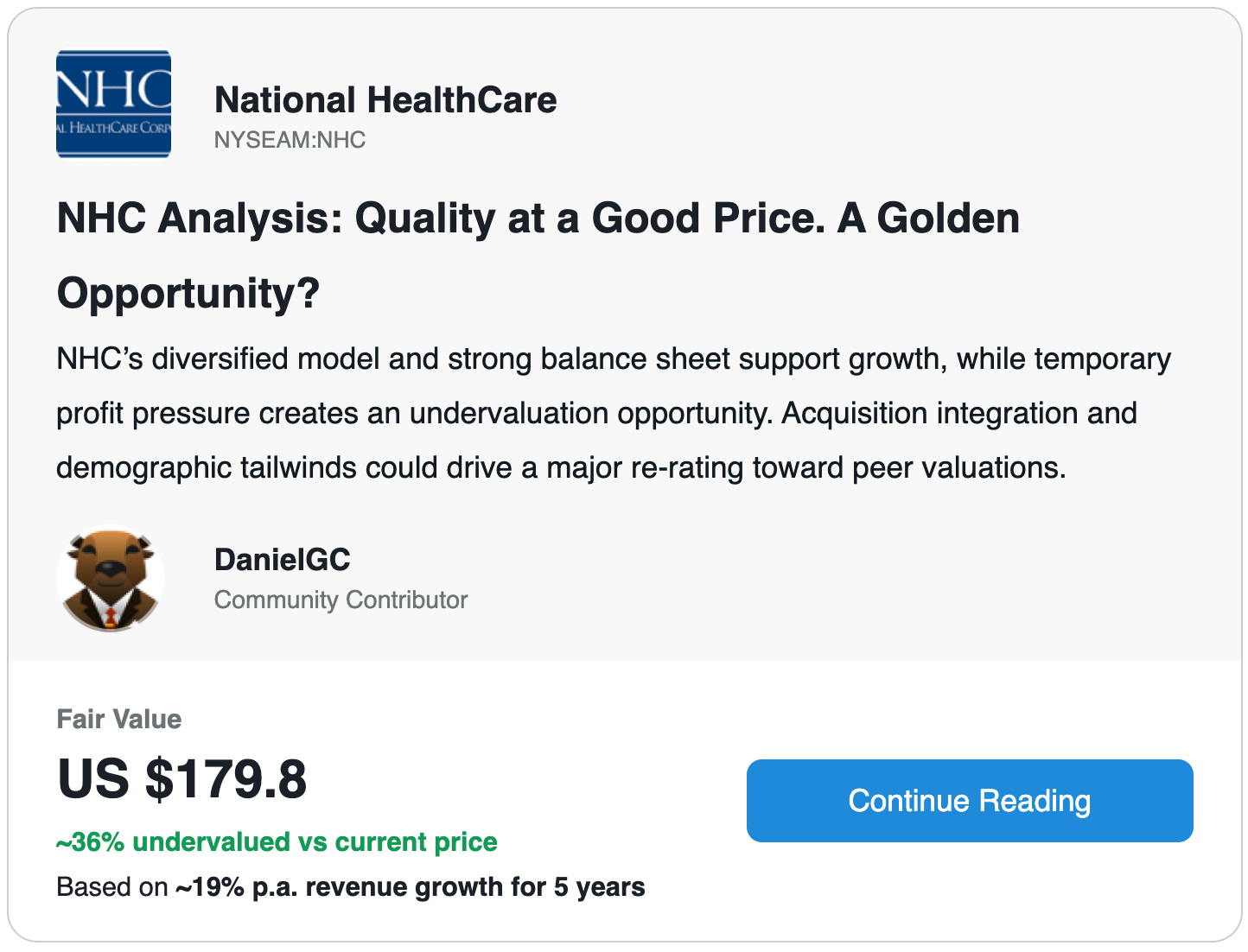The width and height of the screenshot is (1248, 952).
Task: Click the summary line starting 'profit pressure creates'
Action: 595,413
